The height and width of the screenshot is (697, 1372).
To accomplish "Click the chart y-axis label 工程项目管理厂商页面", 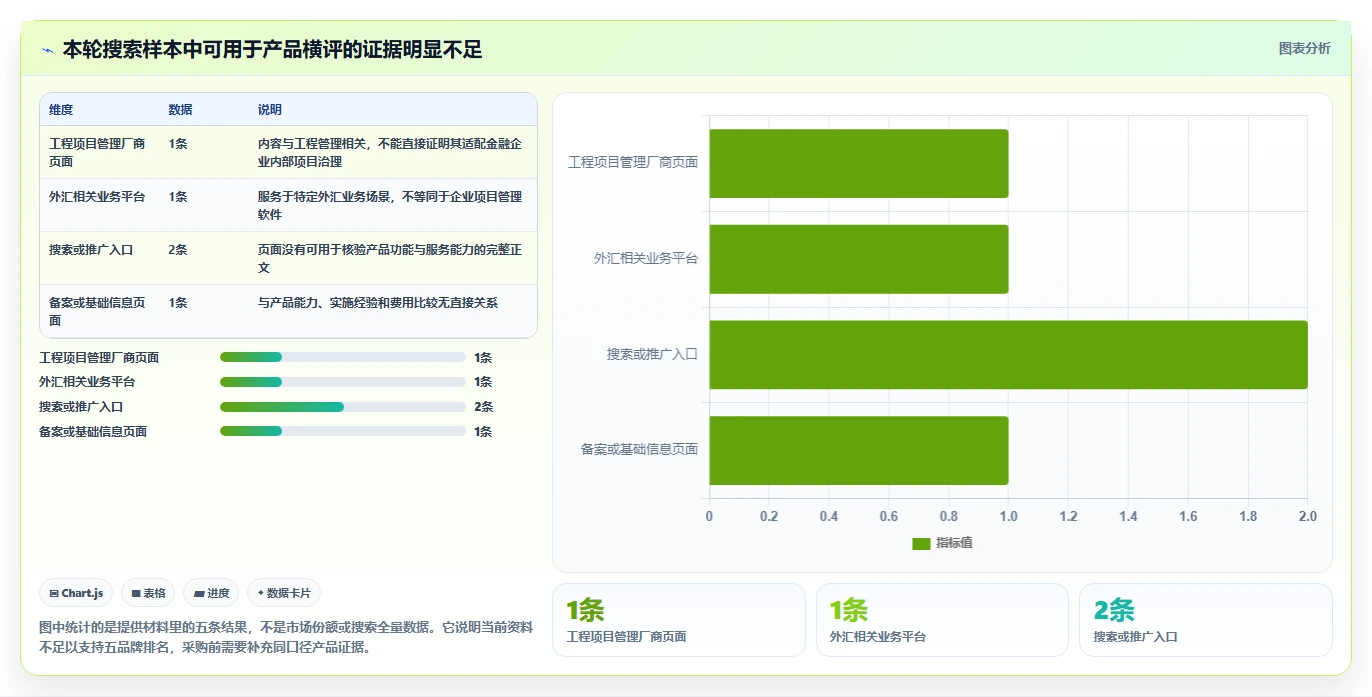I will 634,163.
